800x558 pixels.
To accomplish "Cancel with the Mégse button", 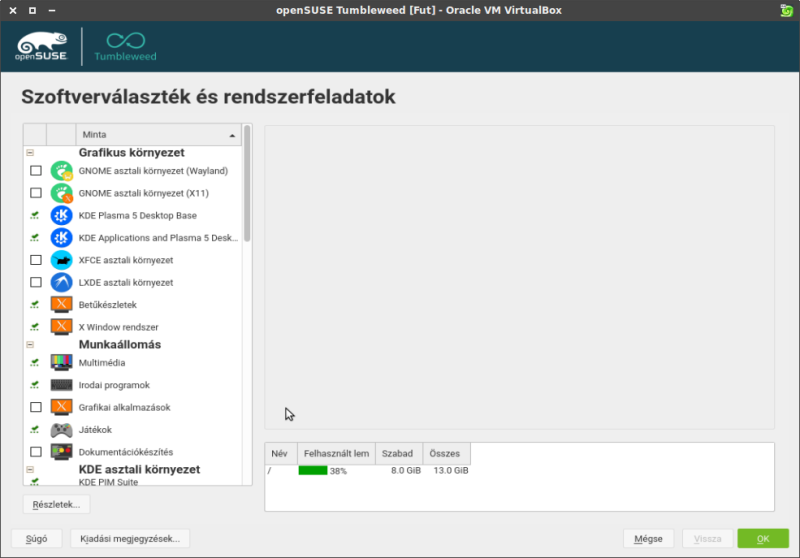I will [x=648, y=539].
